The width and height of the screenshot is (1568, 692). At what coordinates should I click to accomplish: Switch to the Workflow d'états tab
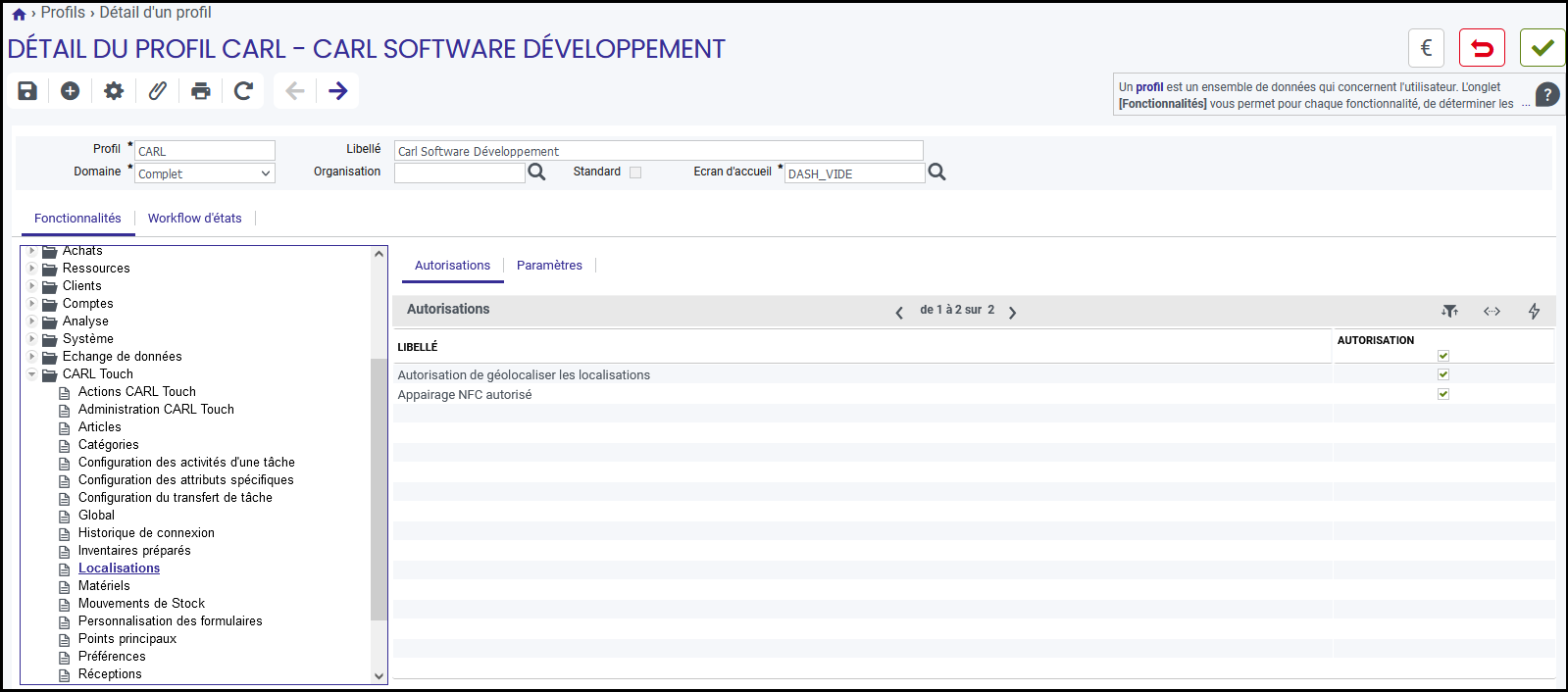[195, 219]
